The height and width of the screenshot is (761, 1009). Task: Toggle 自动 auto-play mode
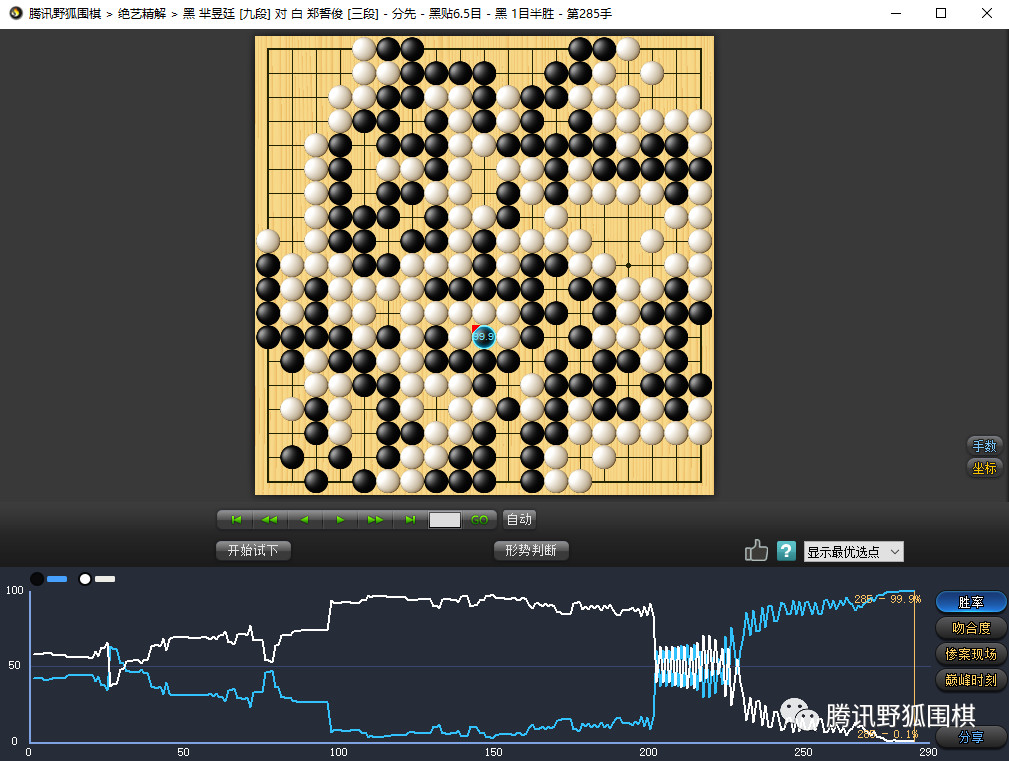(x=519, y=520)
